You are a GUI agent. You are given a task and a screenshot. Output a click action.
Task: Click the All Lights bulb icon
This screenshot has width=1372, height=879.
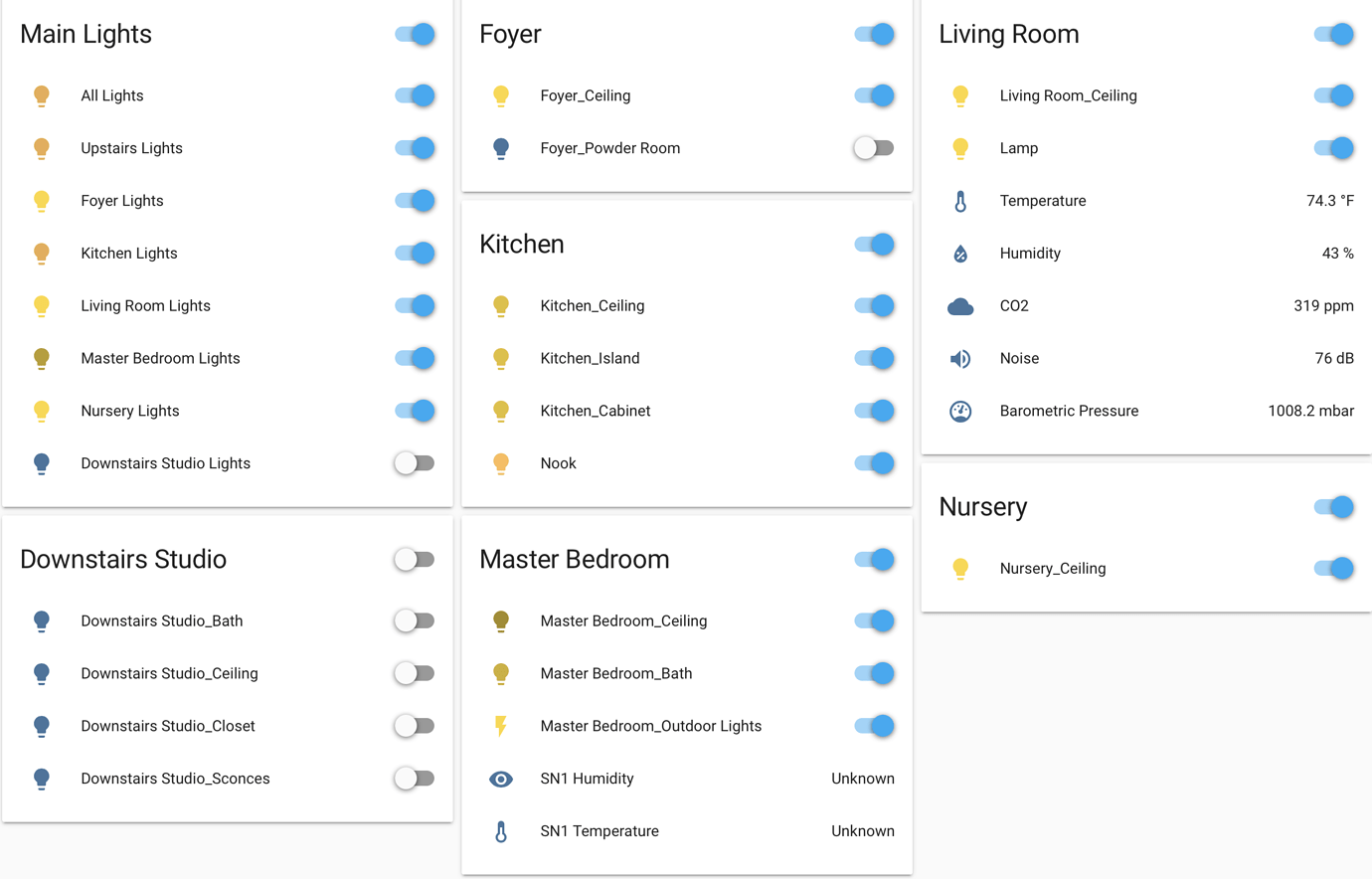tap(42, 95)
